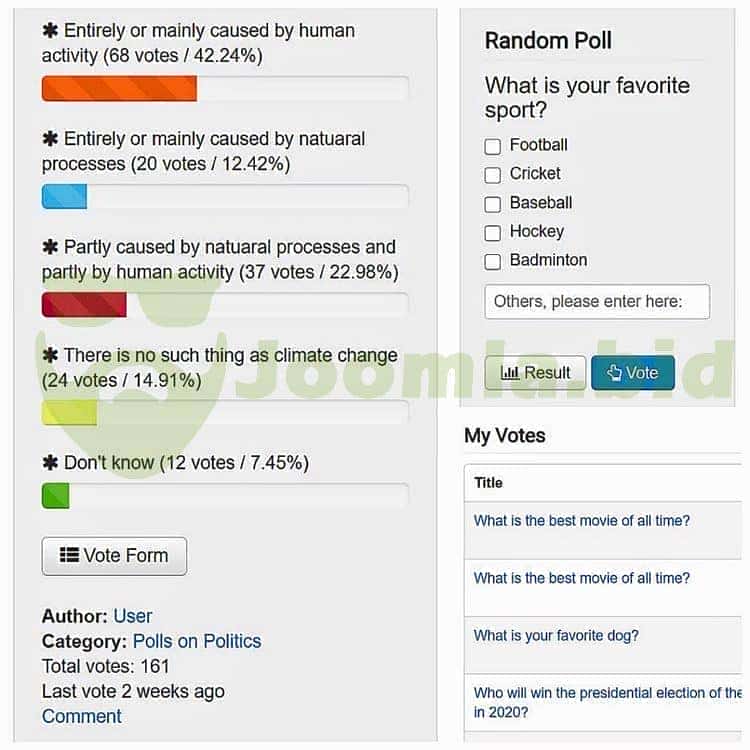Enable the Hockey checkbox
This screenshot has height=750, width=750.
[x=492, y=233]
